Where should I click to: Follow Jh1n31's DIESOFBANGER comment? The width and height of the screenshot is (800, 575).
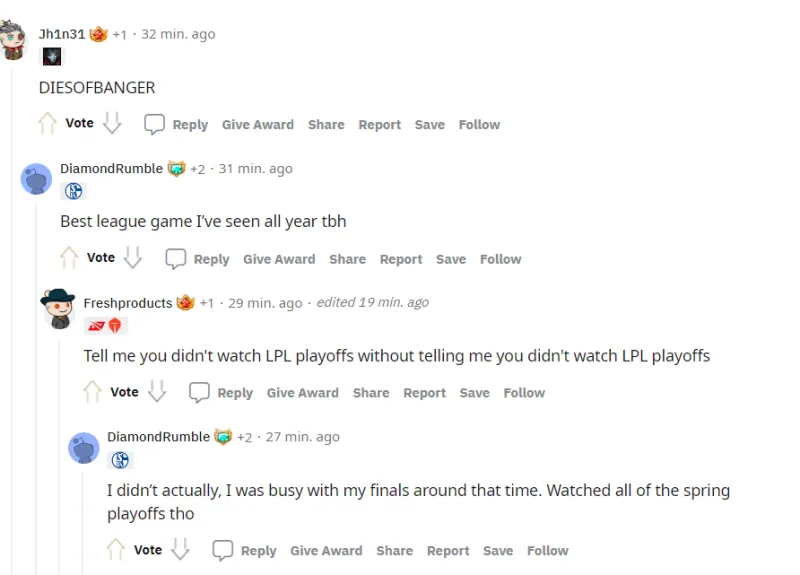pyautogui.click(x=479, y=125)
